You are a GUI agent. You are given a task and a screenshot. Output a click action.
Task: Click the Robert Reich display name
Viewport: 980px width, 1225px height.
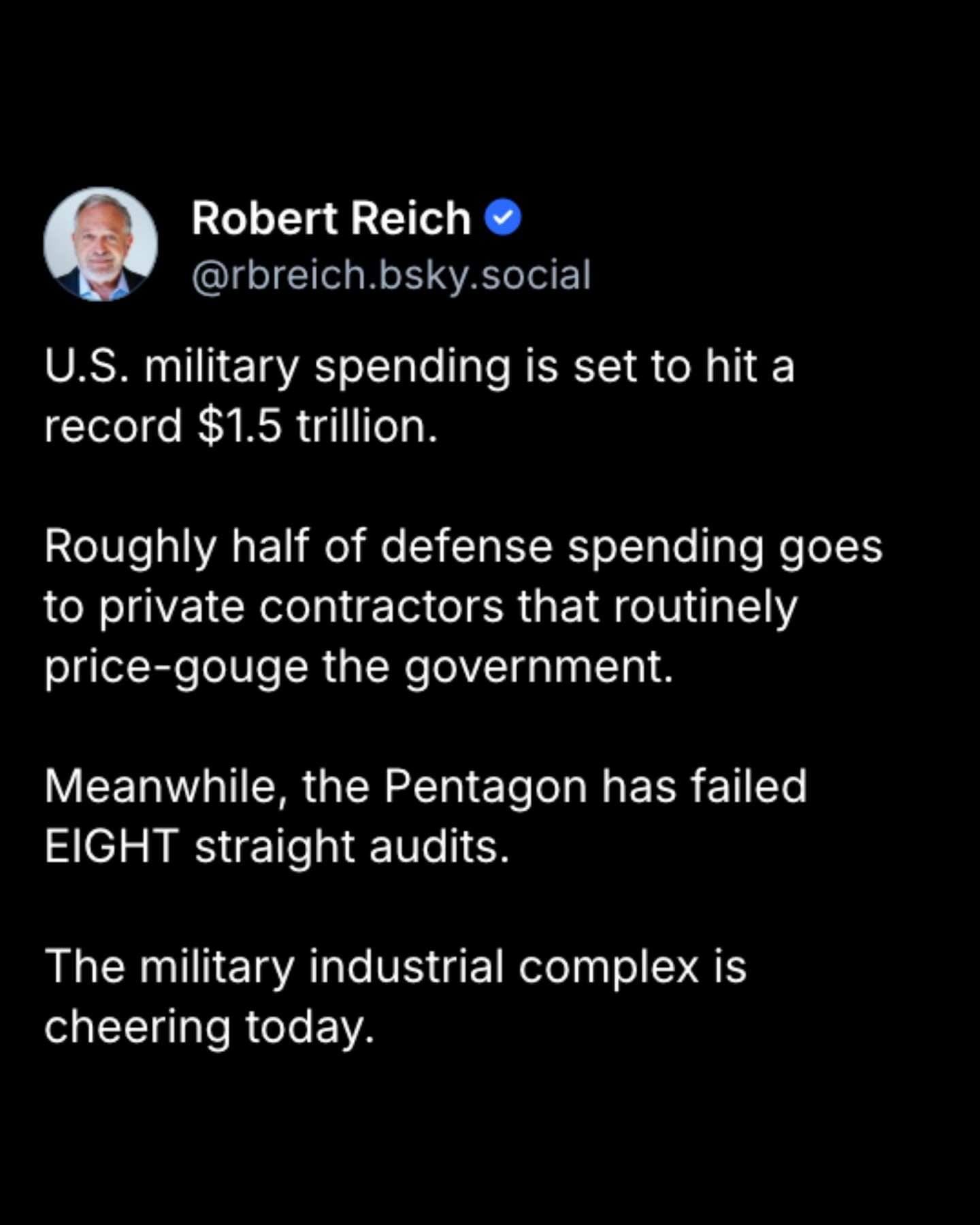331,218
